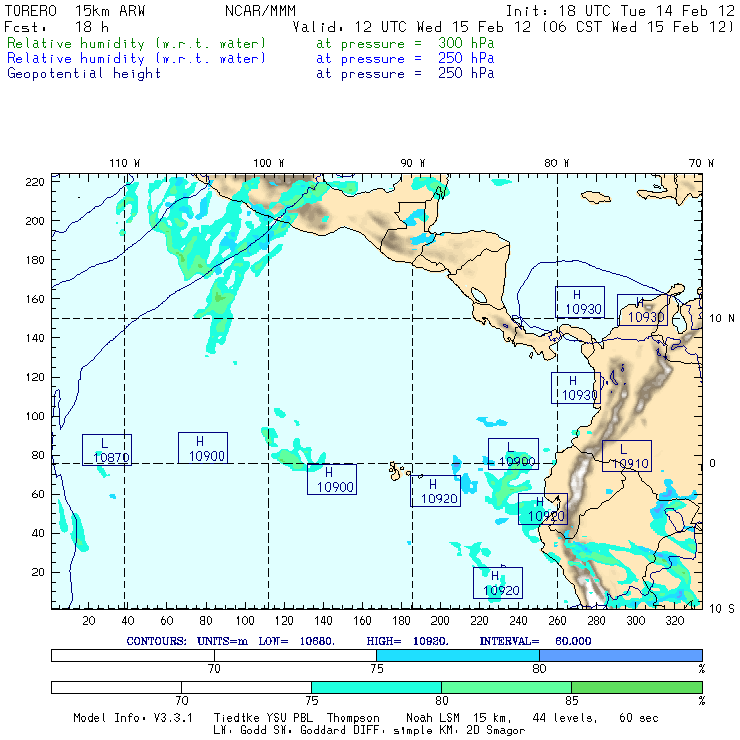
Task: Click the 'CONTOURS: UNITS=m' text
Action: coord(187,641)
